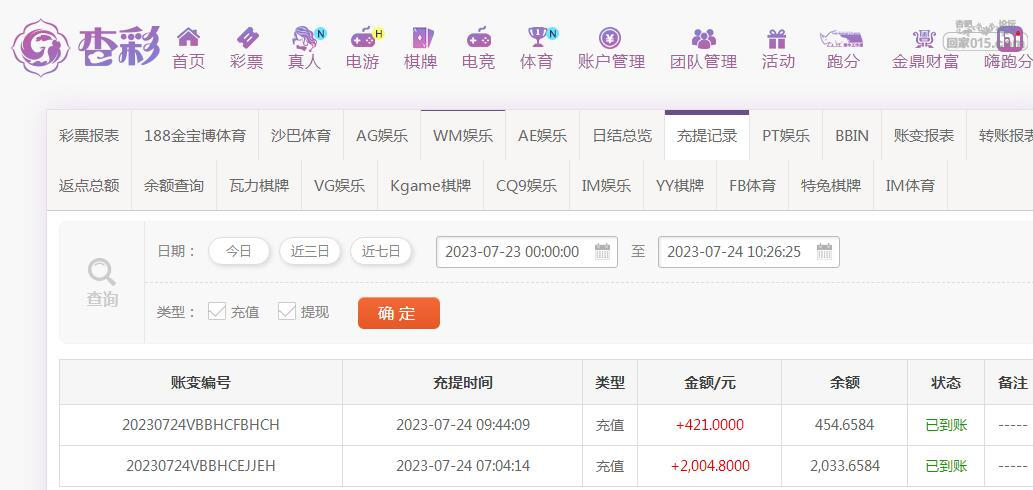1033x490 pixels.
Task: Open the 体育 trophy icon
Action: (538, 38)
